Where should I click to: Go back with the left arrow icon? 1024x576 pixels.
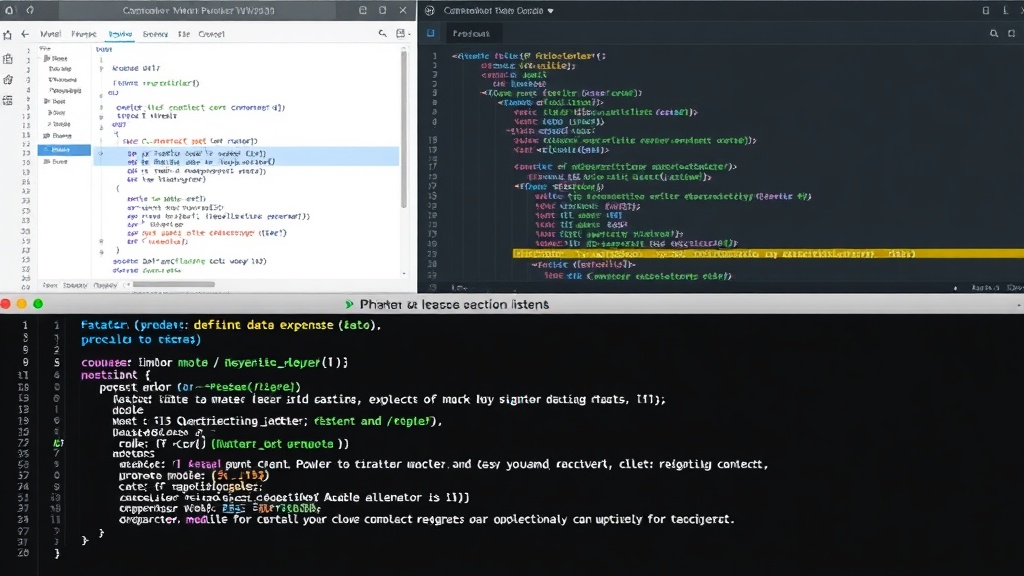tap(25, 34)
